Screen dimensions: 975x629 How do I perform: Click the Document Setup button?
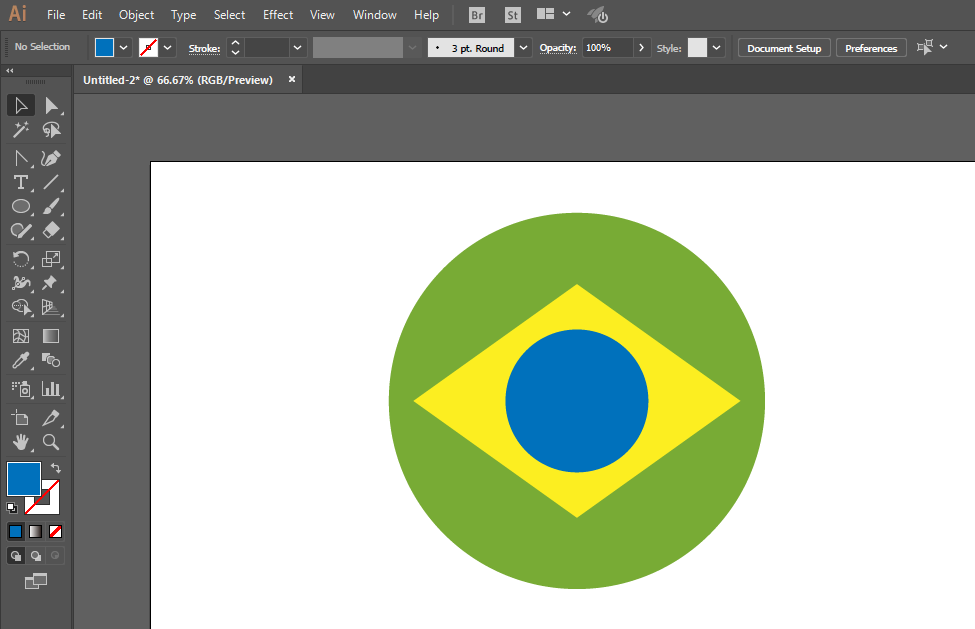[784, 48]
